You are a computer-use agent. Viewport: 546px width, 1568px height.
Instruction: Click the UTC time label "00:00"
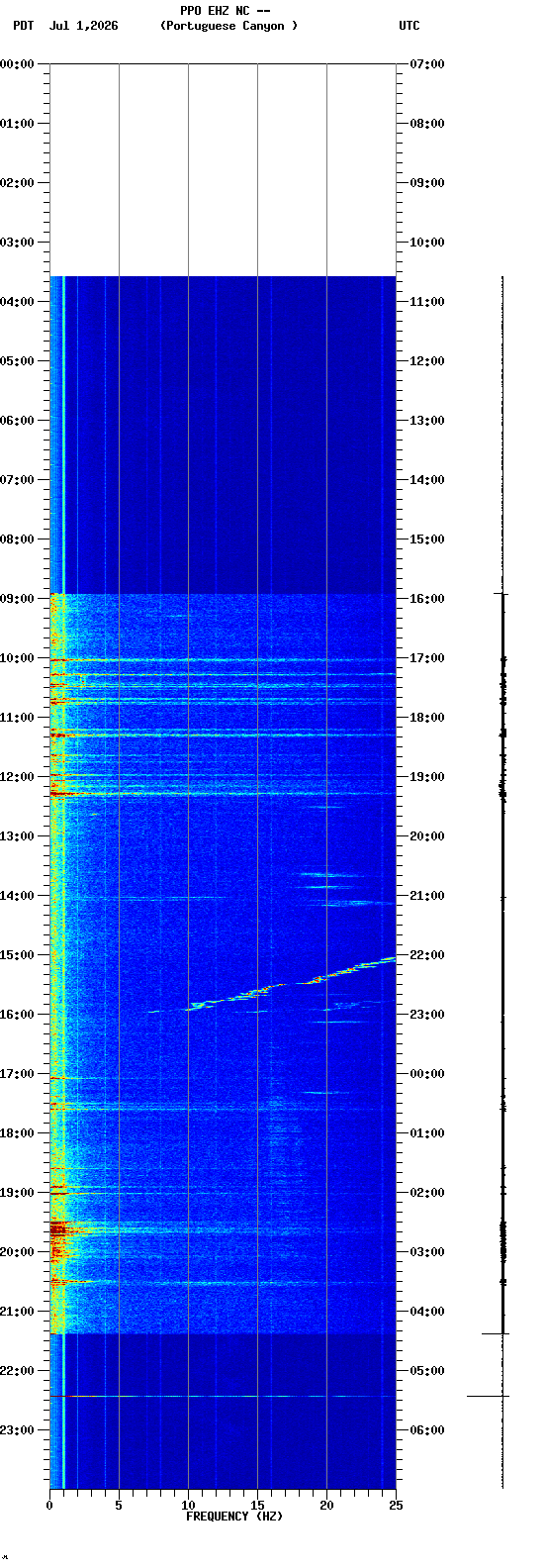coord(427,1074)
